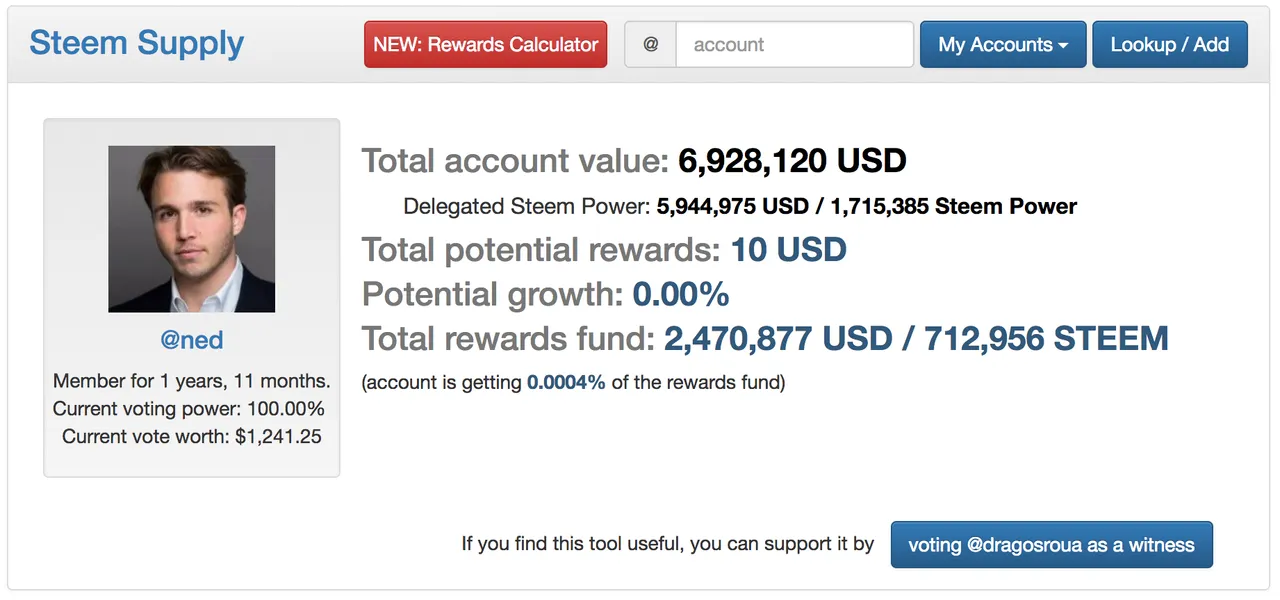The height and width of the screenshot is (600, 1280).
Task: Click the @ symbol addon box
Action: pos(650,45)
